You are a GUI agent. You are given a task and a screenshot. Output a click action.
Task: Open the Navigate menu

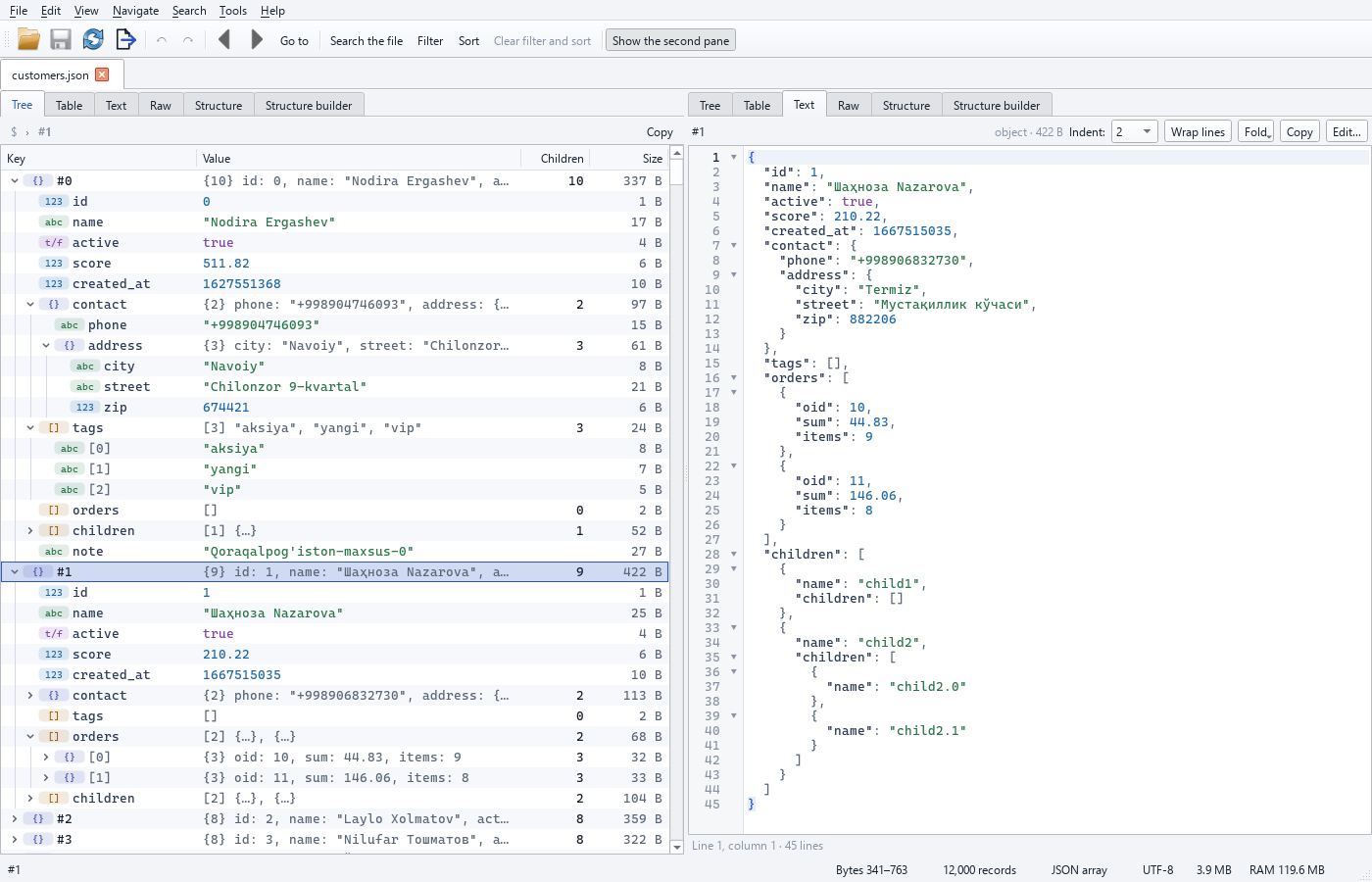coord(135,11)
